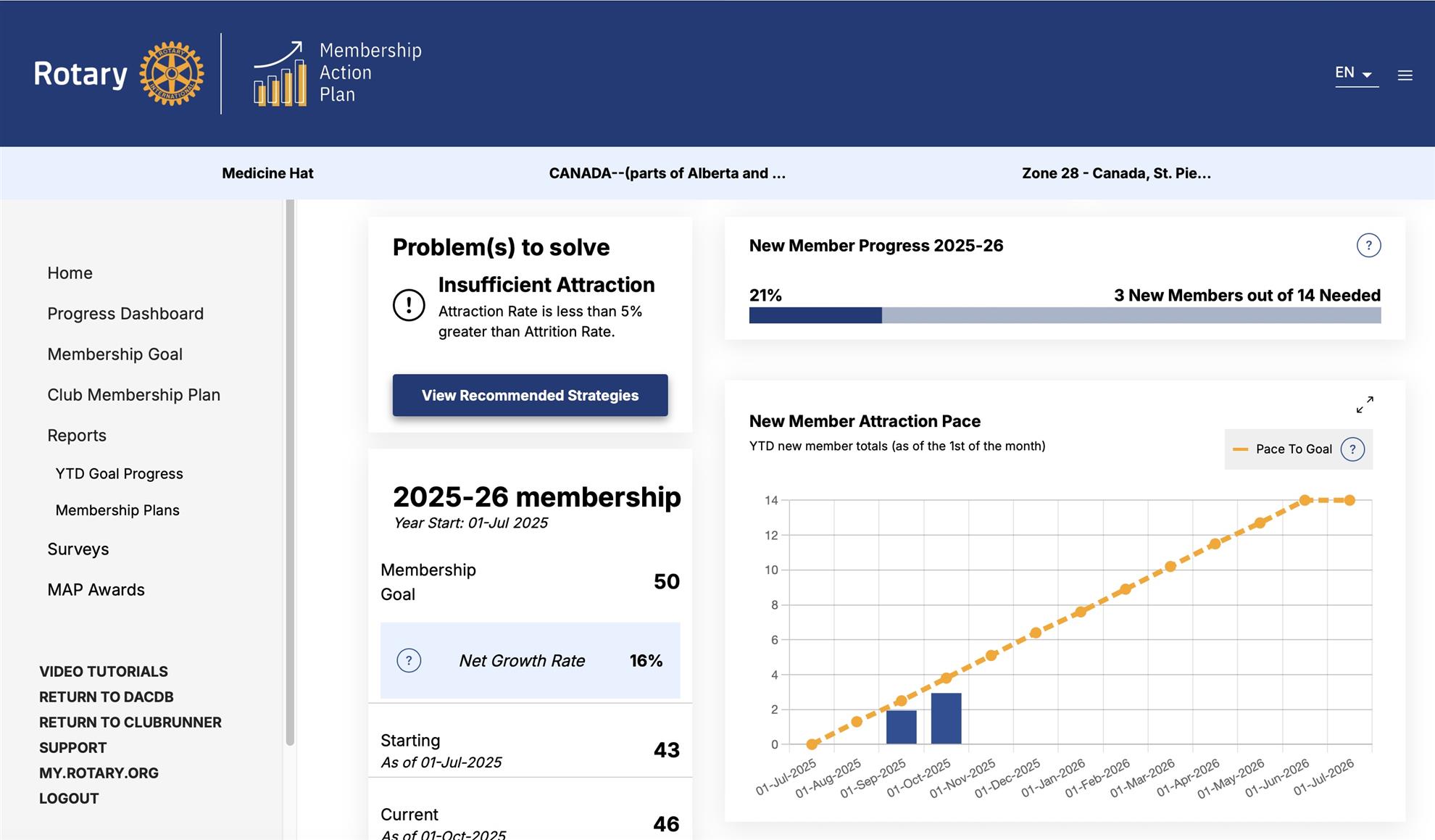The image size is (1435, 840).
Task: Click the sidebar vertical scrollbar
Action: [x=290, y=471]
